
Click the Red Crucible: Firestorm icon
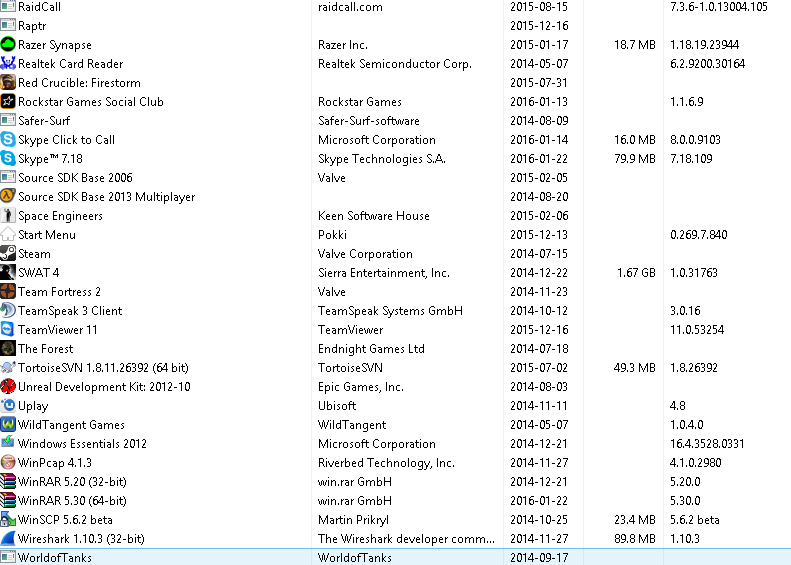coord(8,82)
